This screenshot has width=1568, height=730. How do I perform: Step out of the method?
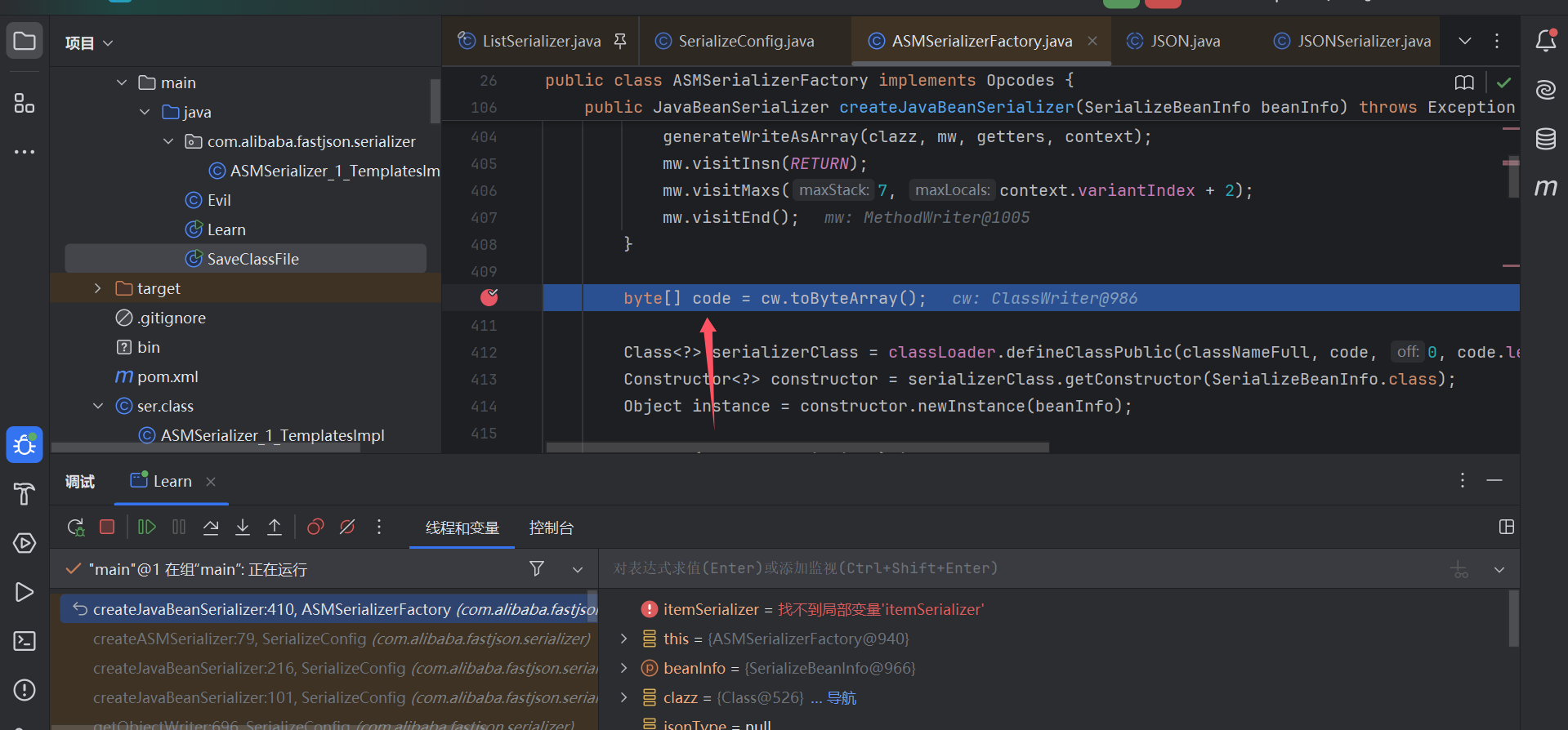click(x=275, y=527)
